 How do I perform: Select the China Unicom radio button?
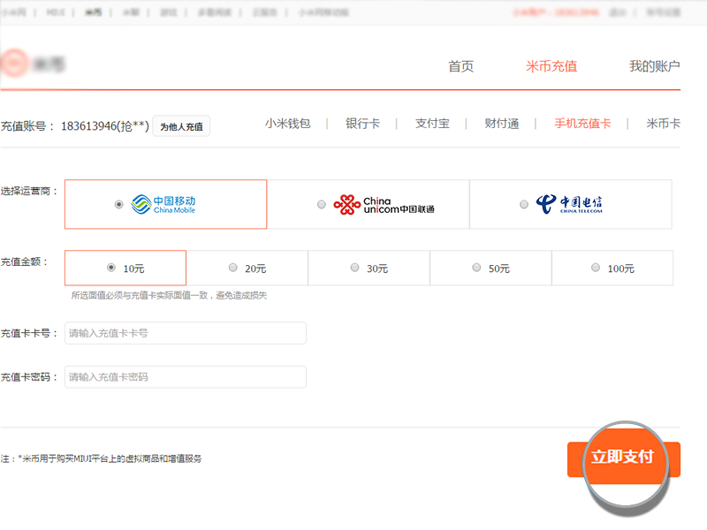pos(321,204)
